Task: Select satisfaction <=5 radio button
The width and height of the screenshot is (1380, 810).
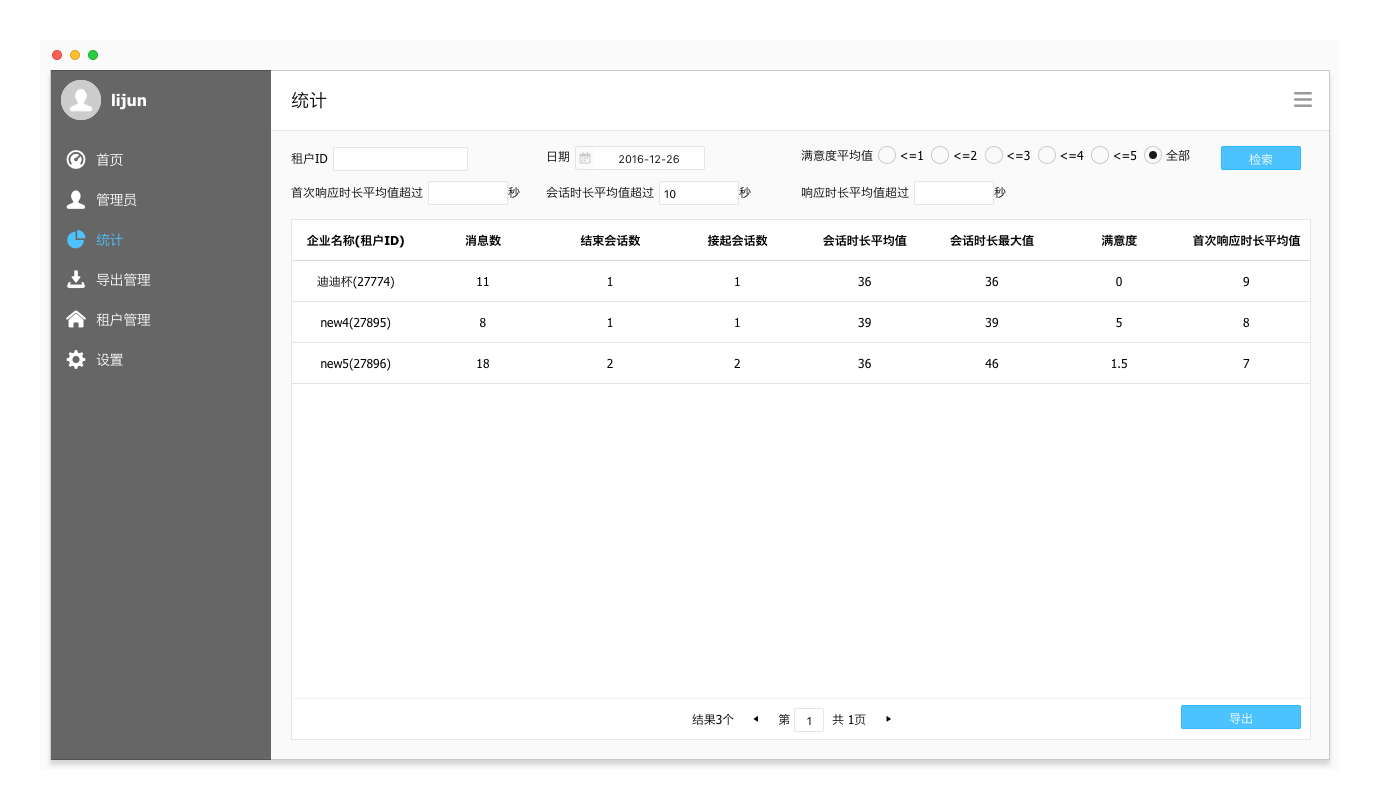Action: pyautogui.click(x=1100, y=155)
